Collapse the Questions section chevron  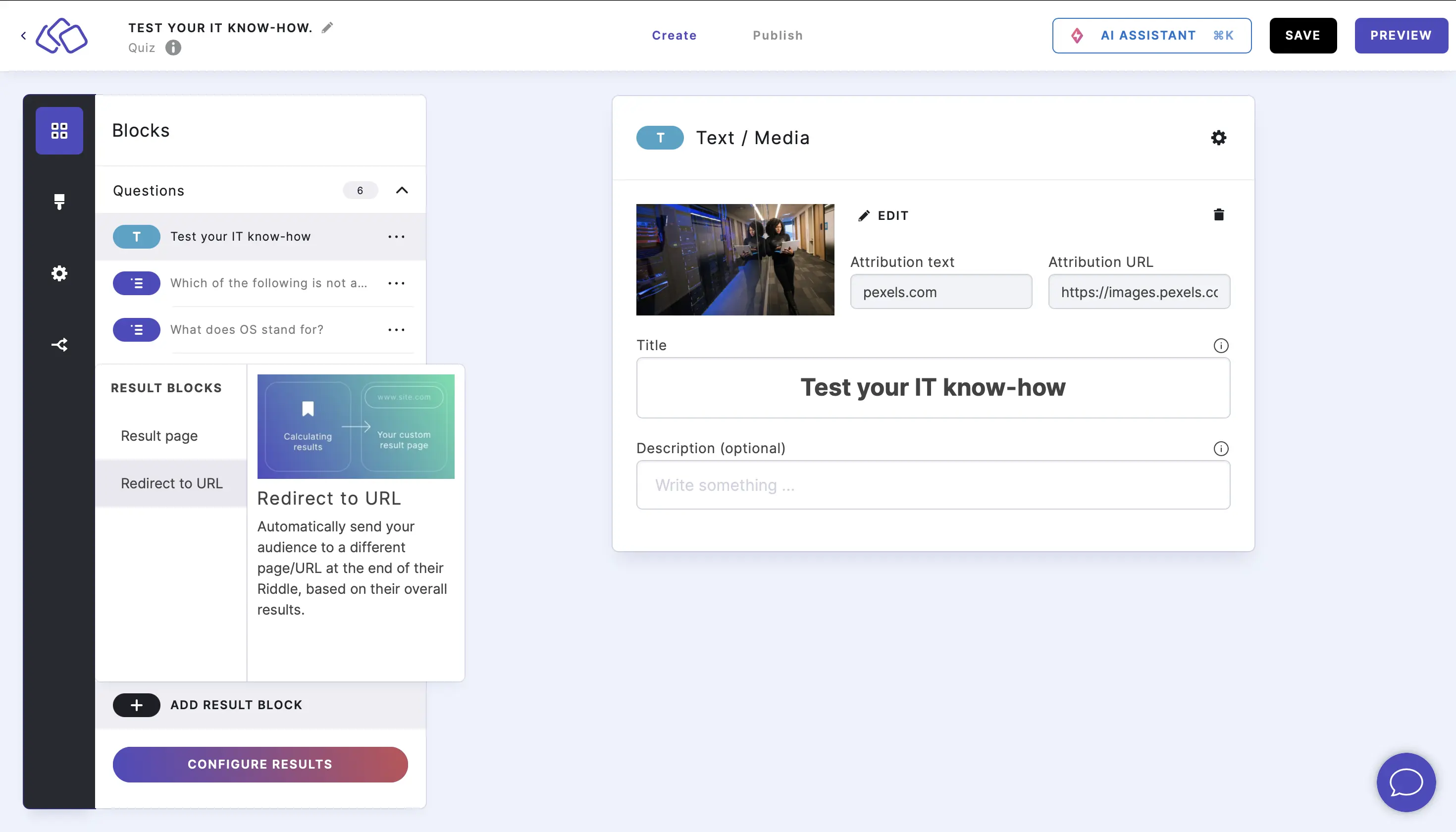point(402,190)
